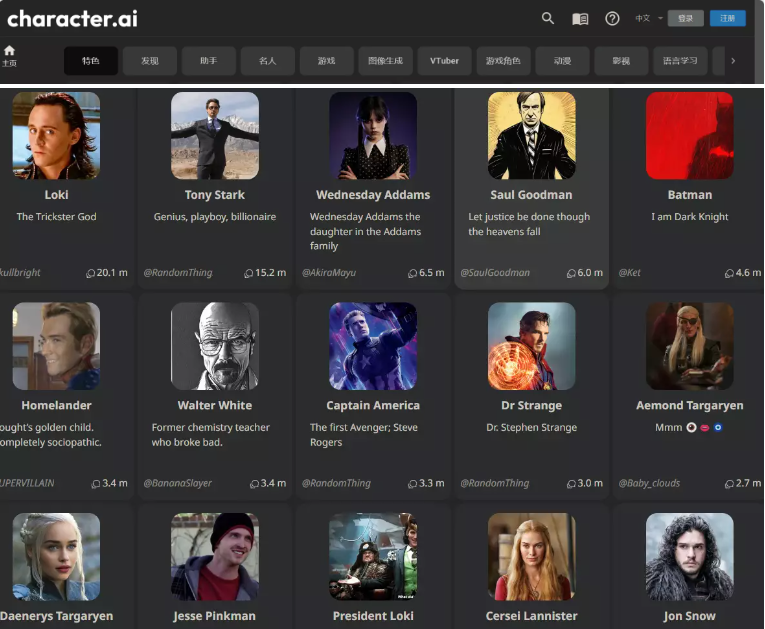Click the search magnifier icon
This screenshot has height=629, width=765.
click(548, 18)
